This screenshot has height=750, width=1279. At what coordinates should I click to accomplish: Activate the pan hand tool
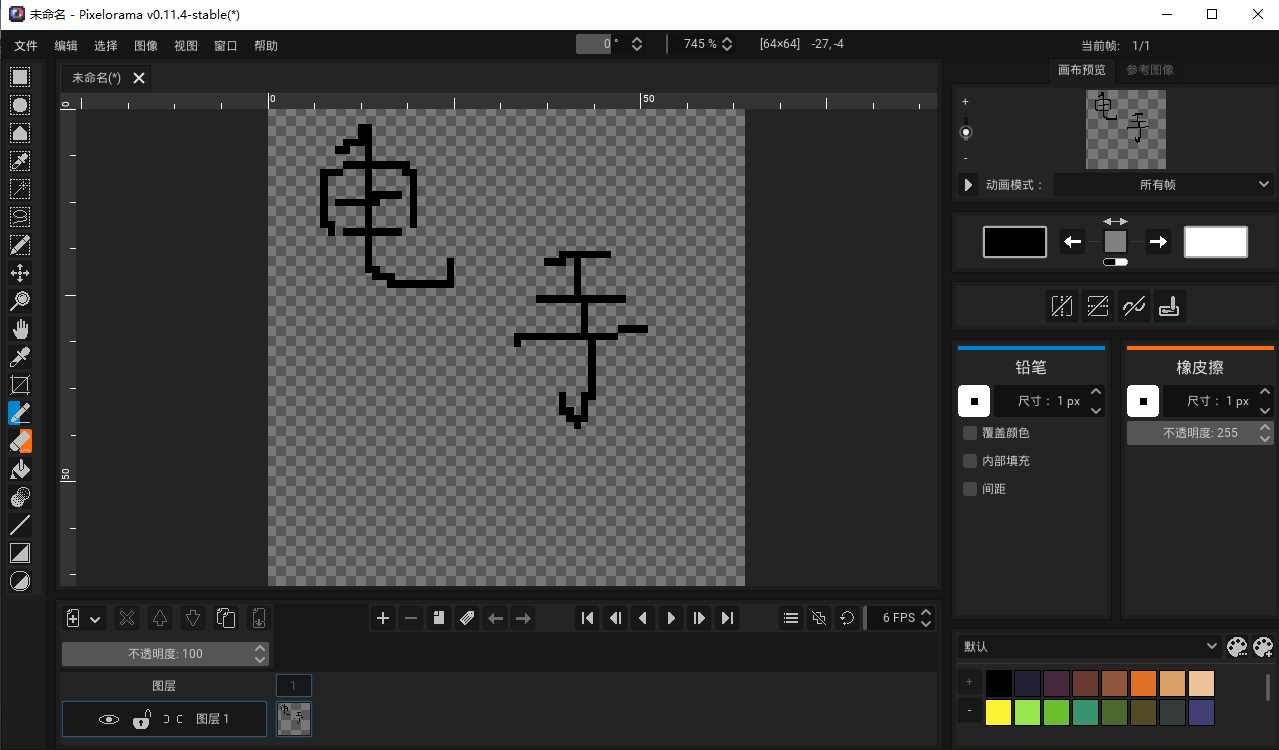[x=20, y=329]
